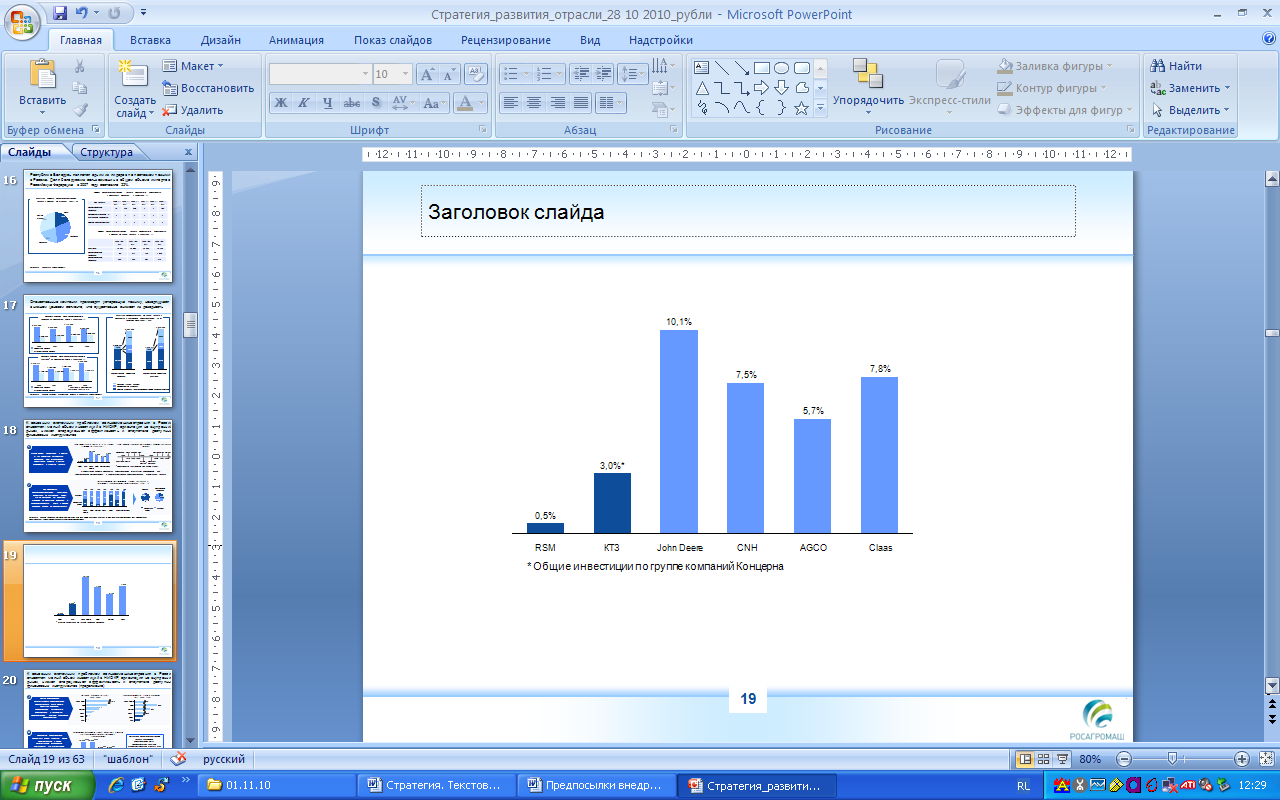Increase font size with large A

click(427, 74)
